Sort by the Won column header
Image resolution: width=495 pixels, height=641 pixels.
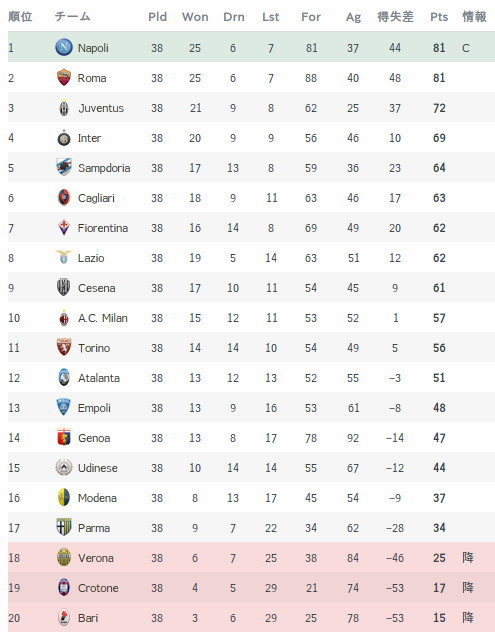click(x=195, y=17)
